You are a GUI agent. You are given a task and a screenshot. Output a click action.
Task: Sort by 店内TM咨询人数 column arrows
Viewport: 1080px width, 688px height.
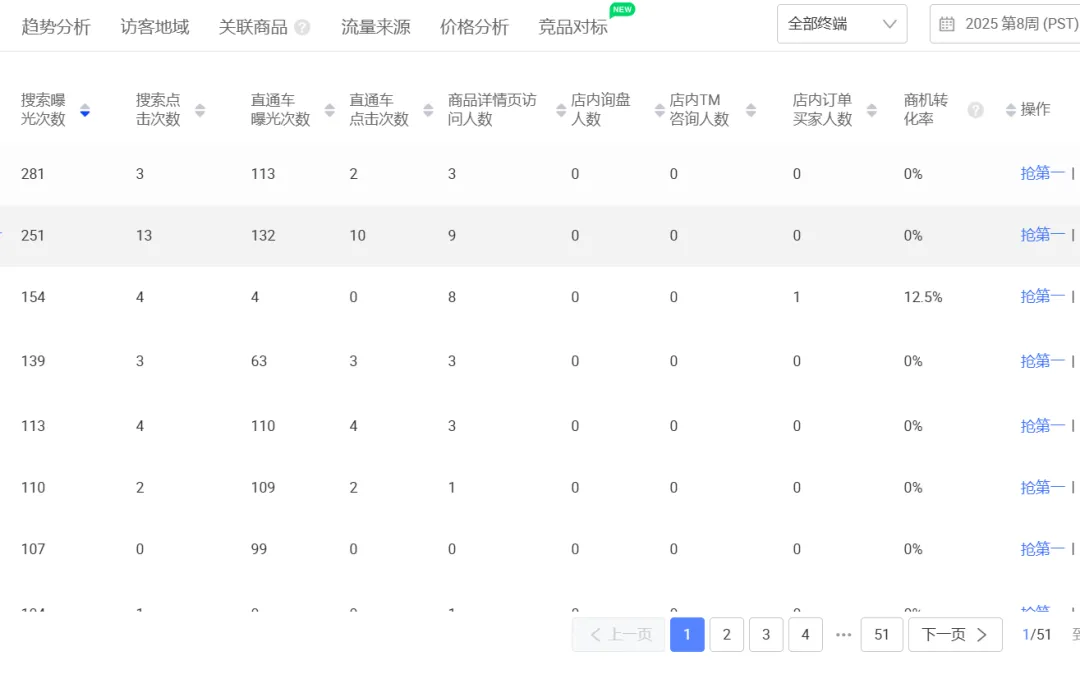click(751, 110)
